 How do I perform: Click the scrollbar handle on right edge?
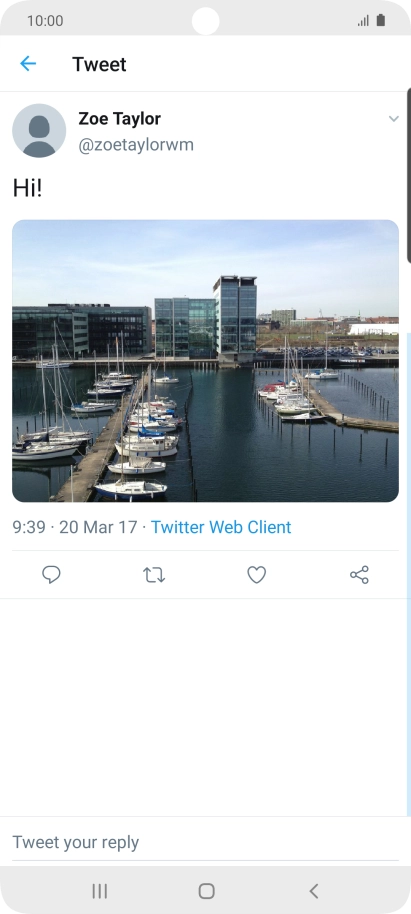409,175
